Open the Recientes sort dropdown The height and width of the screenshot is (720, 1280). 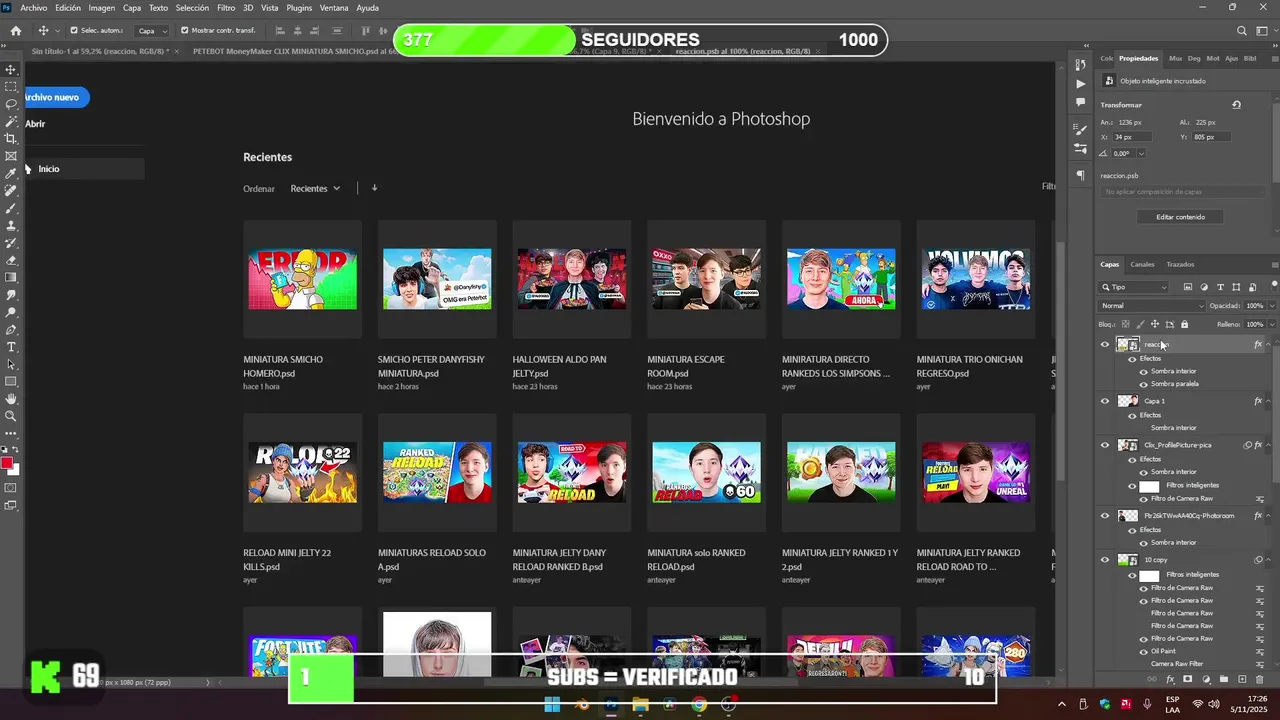point(315,188)
